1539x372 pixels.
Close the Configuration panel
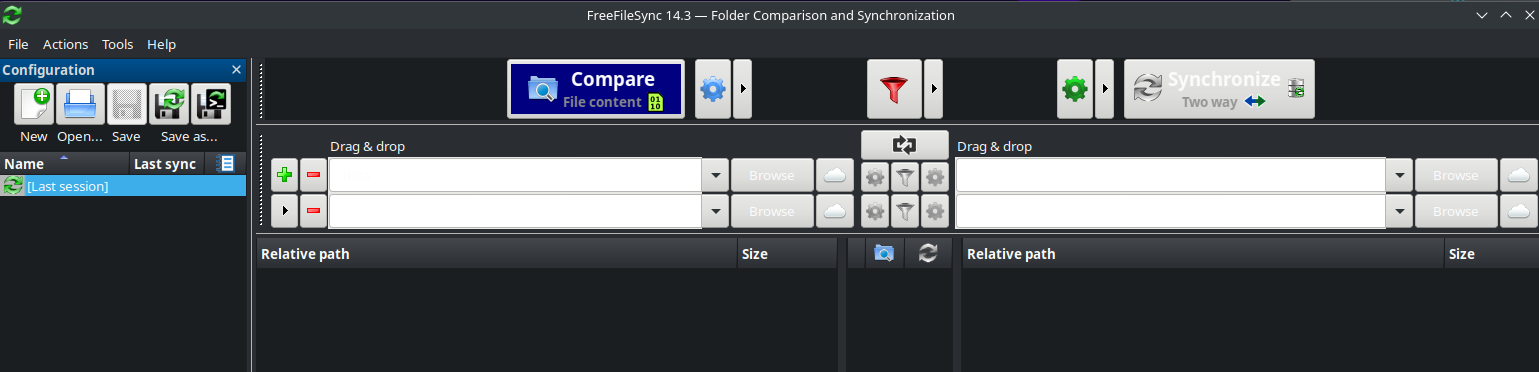pyautogui.click(x=237, y=70)
